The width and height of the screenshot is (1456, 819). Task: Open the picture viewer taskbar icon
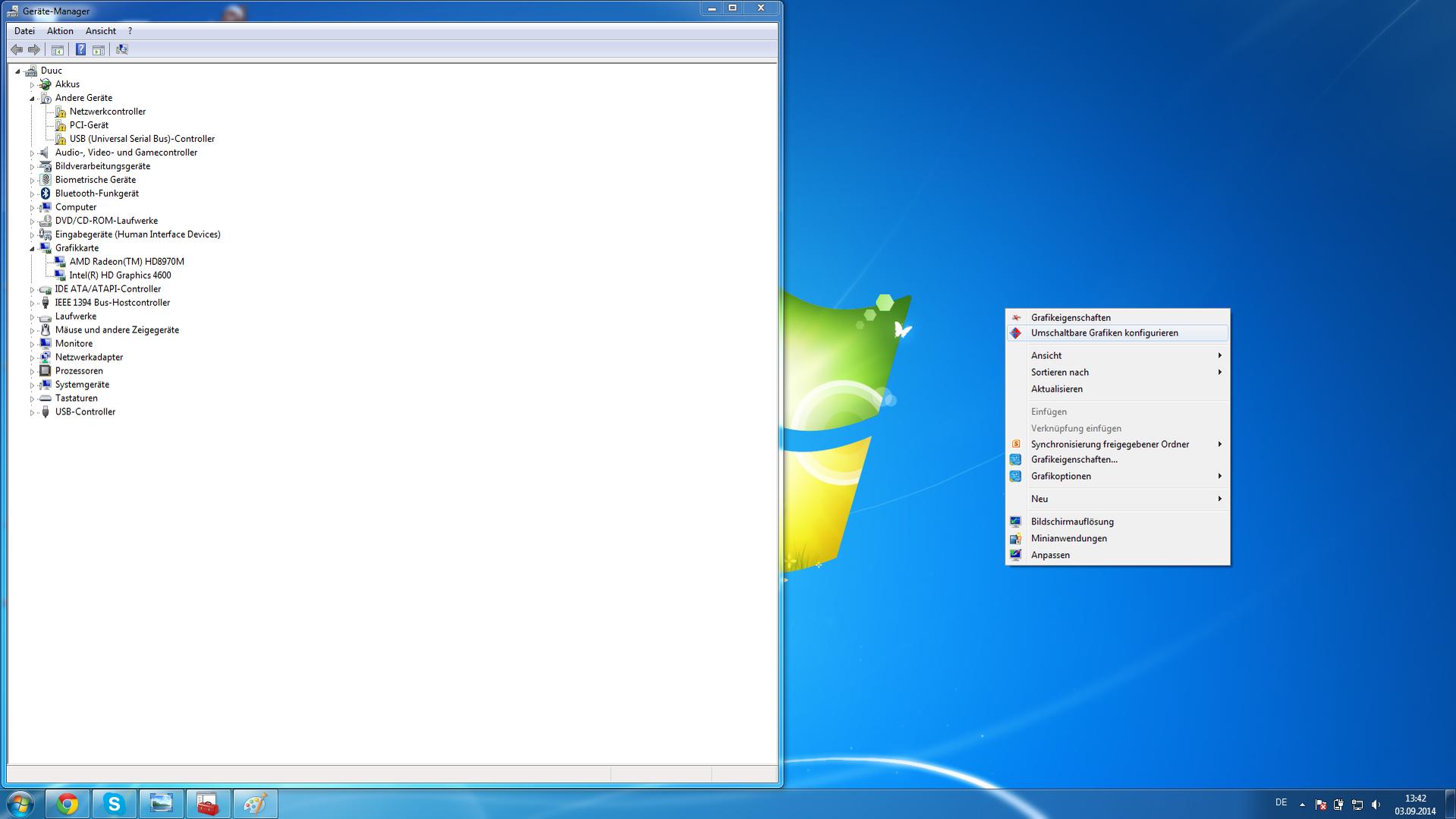click(x=162, y=804)
